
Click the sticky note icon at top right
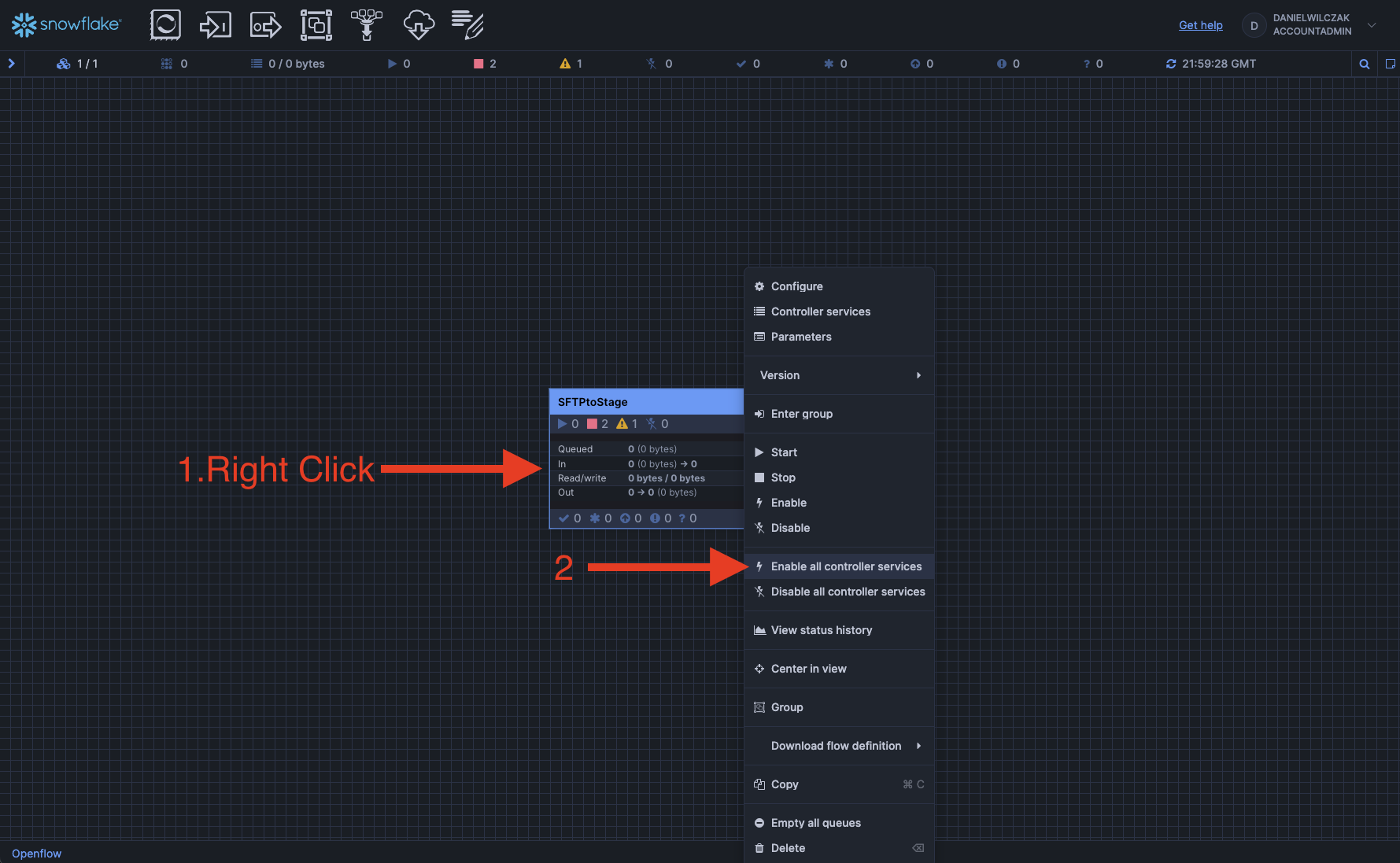1390,65
